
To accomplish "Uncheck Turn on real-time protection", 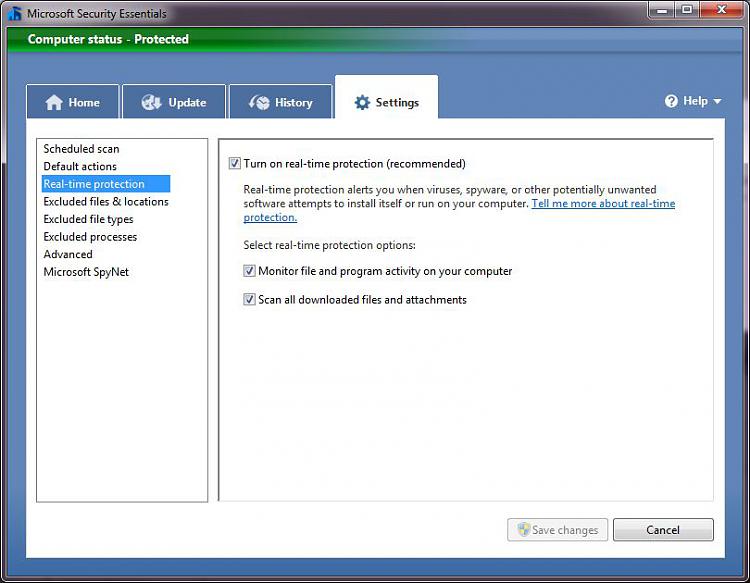I will [x=234, y=164].
